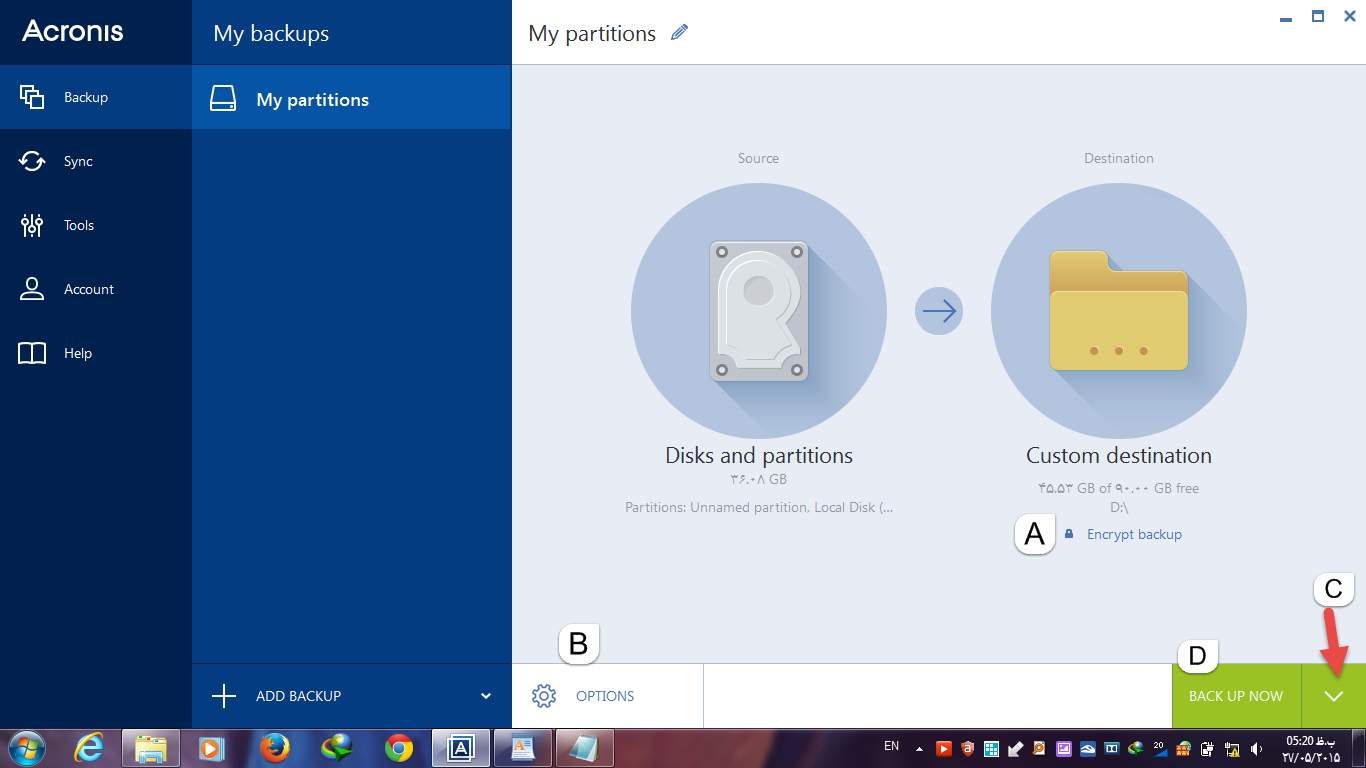1366x768 pixels.
Task: Maximize the Acronis window
Action: tap(1318, 16)
